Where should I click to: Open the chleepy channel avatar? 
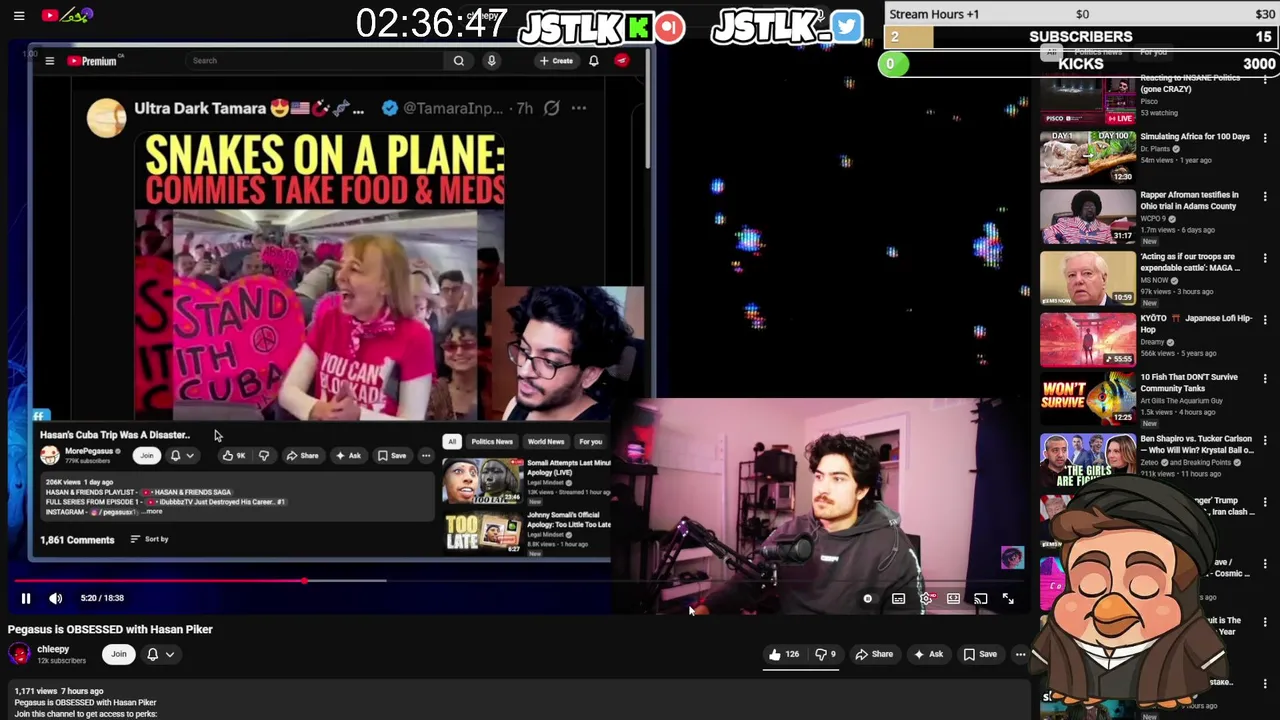[x=19, y=654]
